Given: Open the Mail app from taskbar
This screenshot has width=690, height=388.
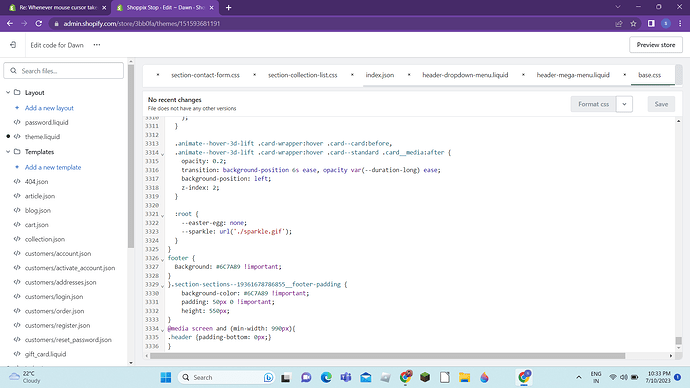Looking at the screenshot, I should coord(366,377).
